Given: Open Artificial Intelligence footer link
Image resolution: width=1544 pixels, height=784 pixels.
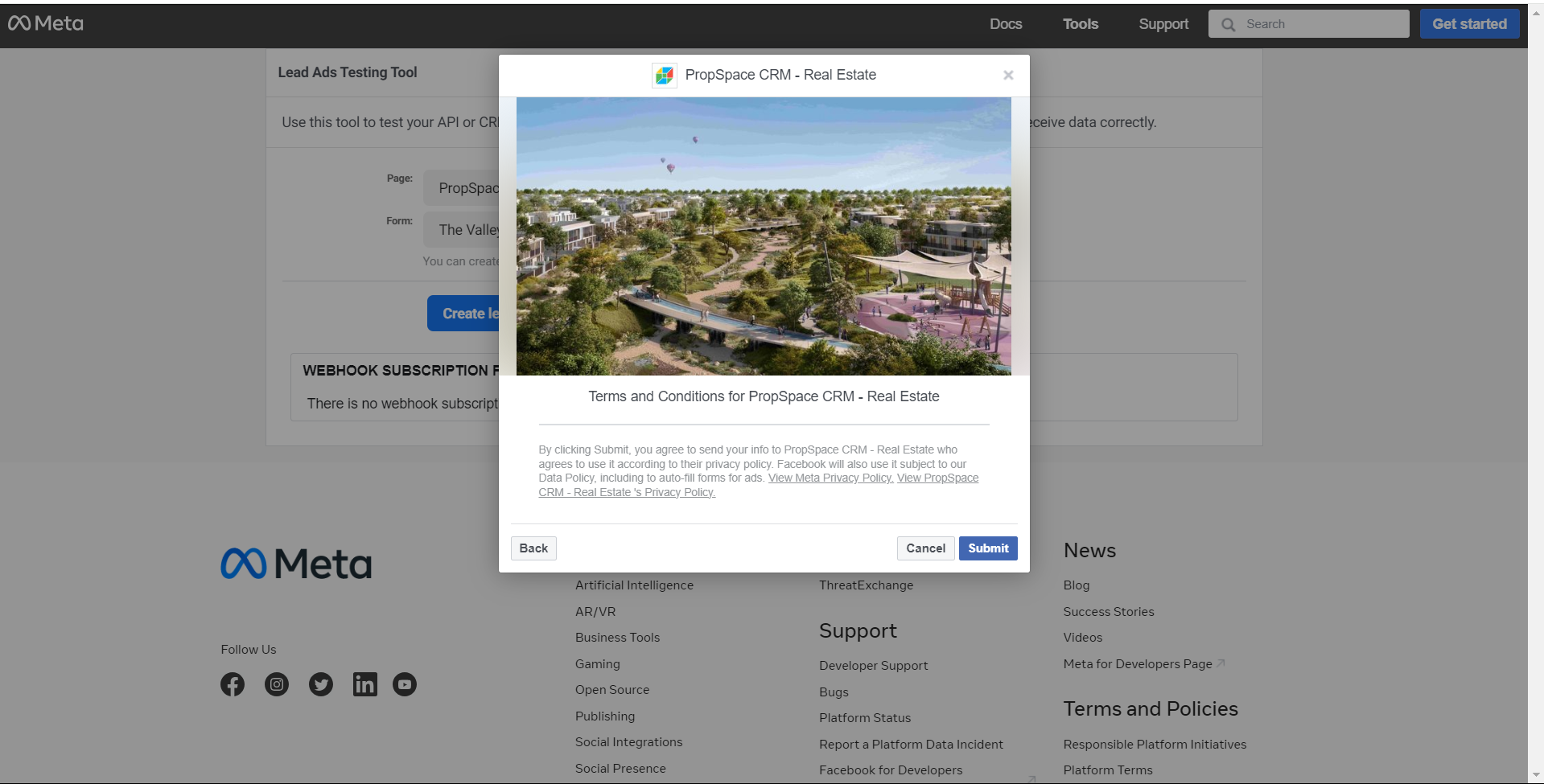Looking at the screenshot, I should [634, 585].
